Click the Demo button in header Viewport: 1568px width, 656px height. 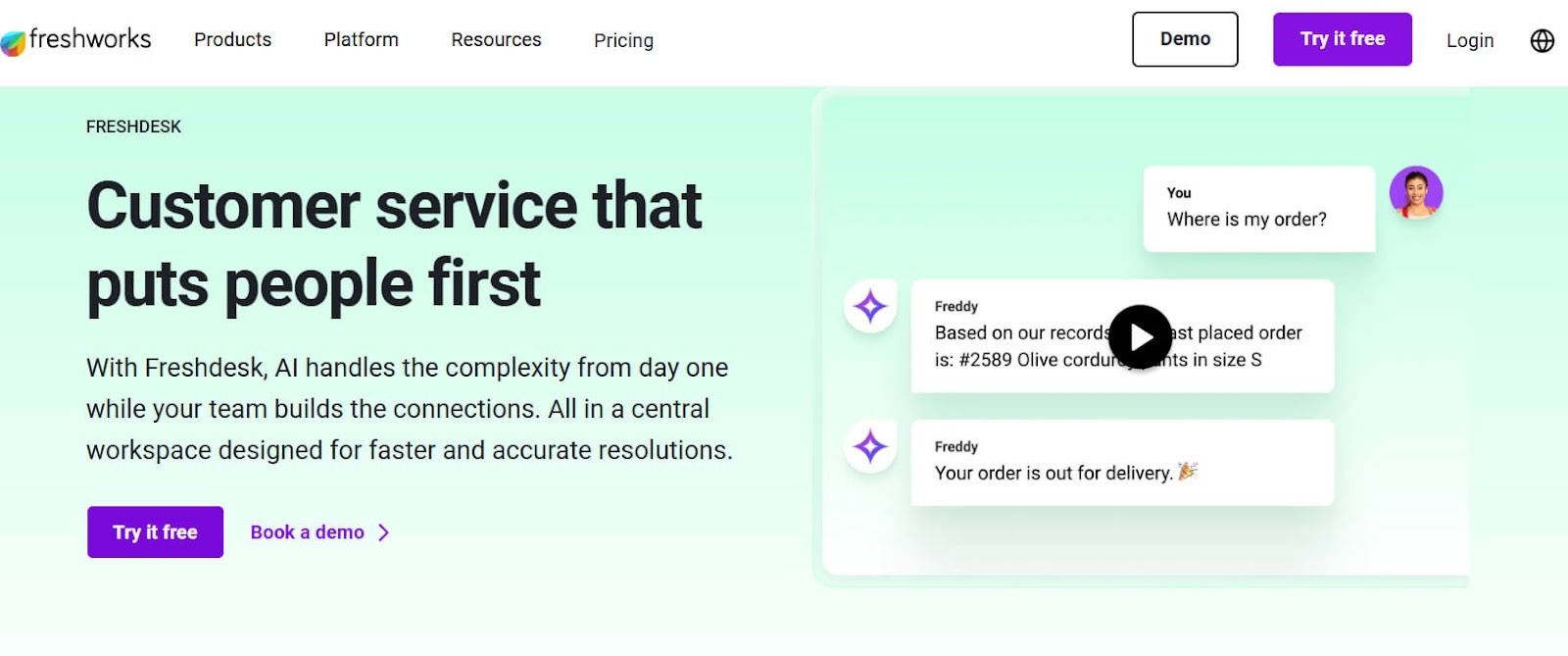[1185, 39]
